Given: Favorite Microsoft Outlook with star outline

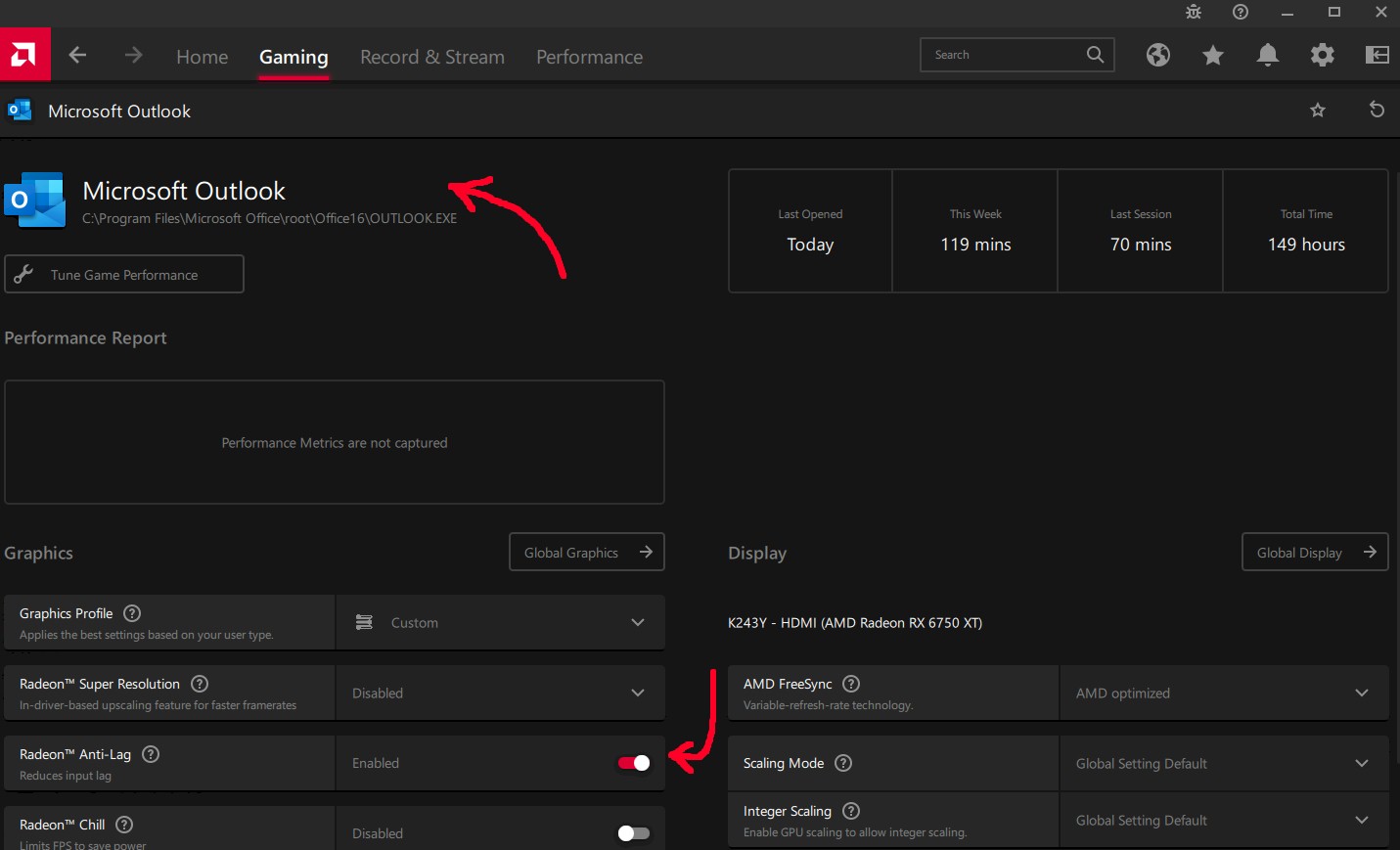Looking at the screenshot, I should (x=1318, y=110).
